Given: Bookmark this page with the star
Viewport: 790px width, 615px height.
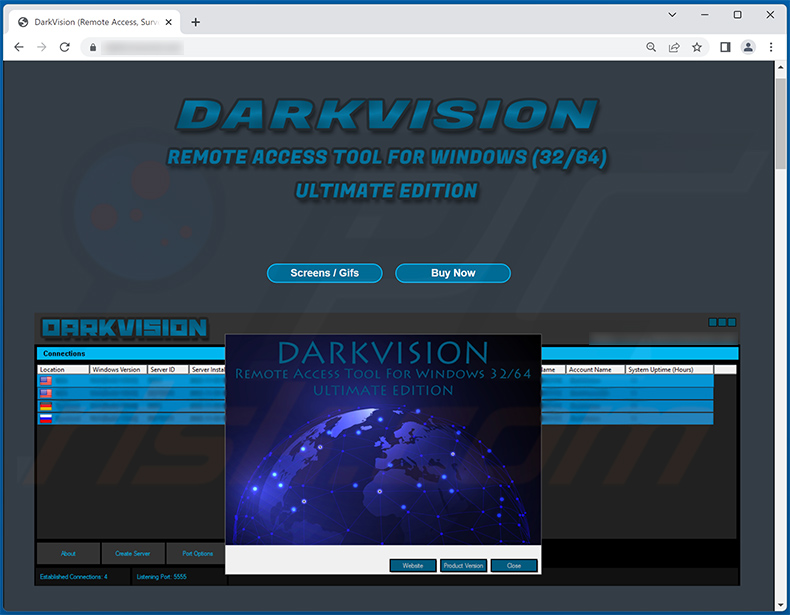Looking at the screenshot, I should (697, 47).
